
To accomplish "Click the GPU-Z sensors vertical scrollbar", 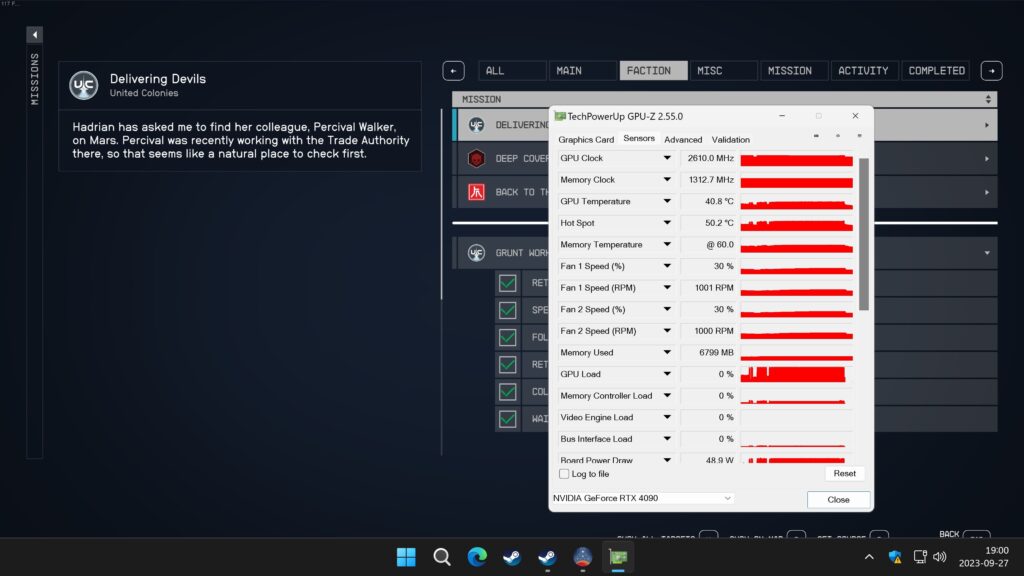I will [x=864, y=234].
